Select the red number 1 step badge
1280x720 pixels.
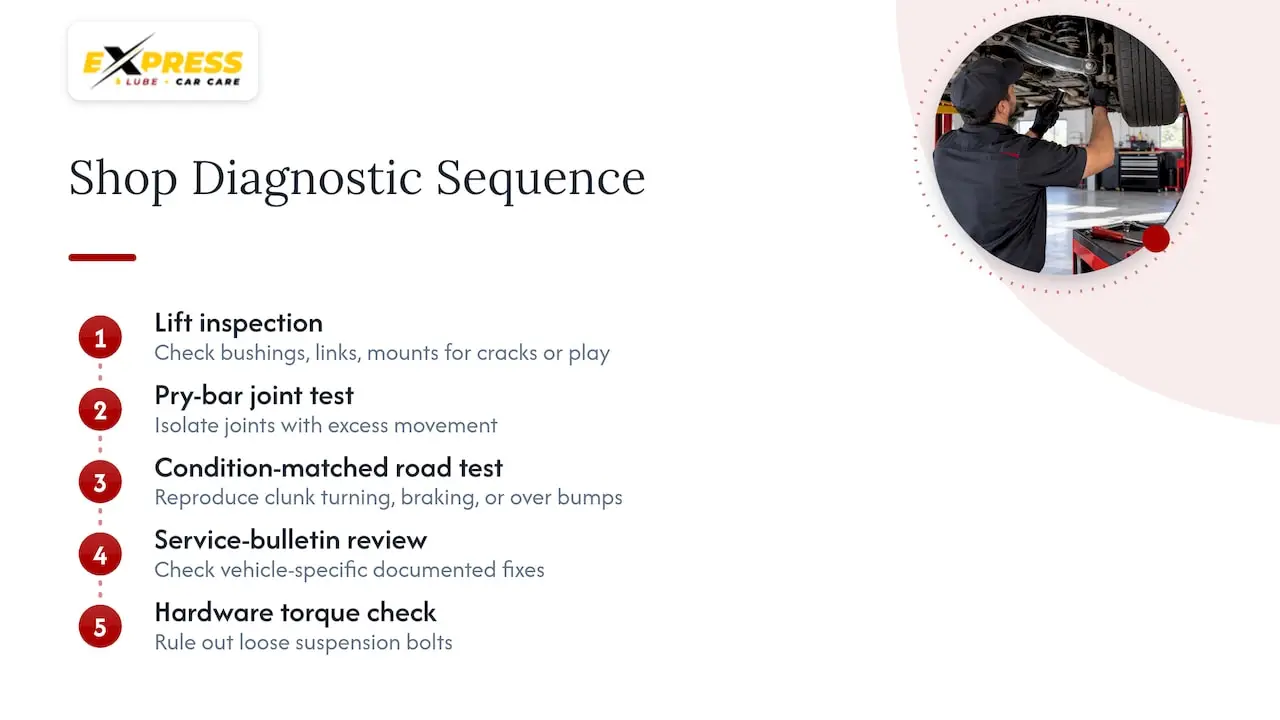click(x=100, y=338)
